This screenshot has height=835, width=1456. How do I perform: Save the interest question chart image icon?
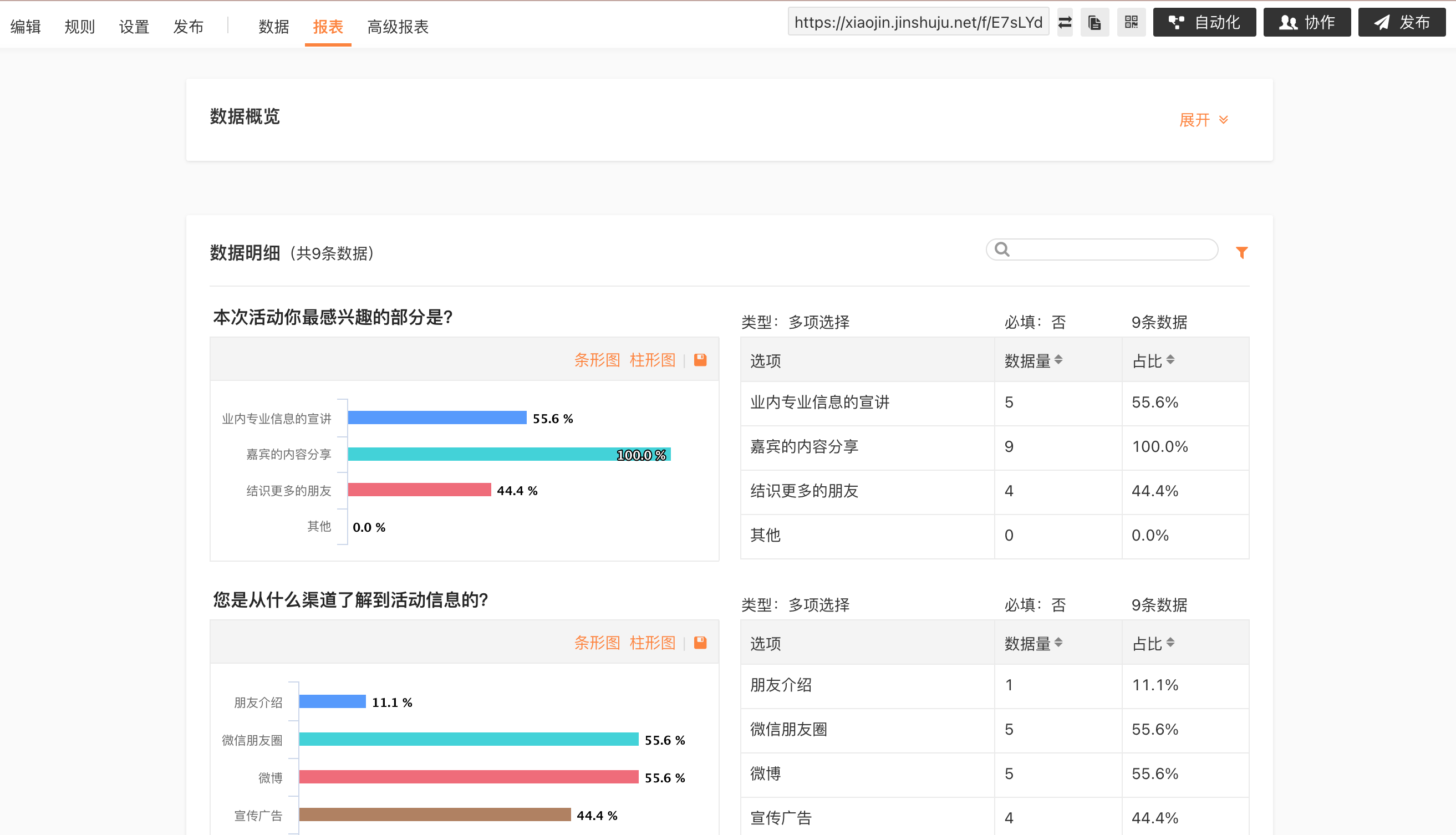pyautogui.click(x=700, y=360)
